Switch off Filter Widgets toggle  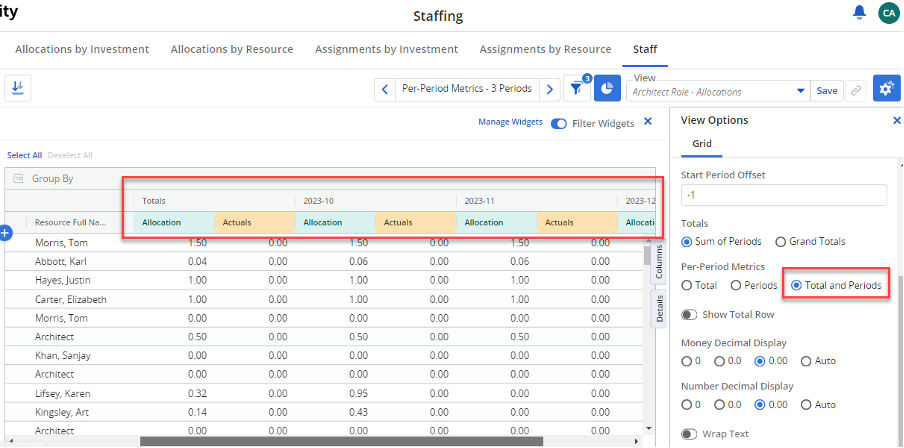coord(559,123)
